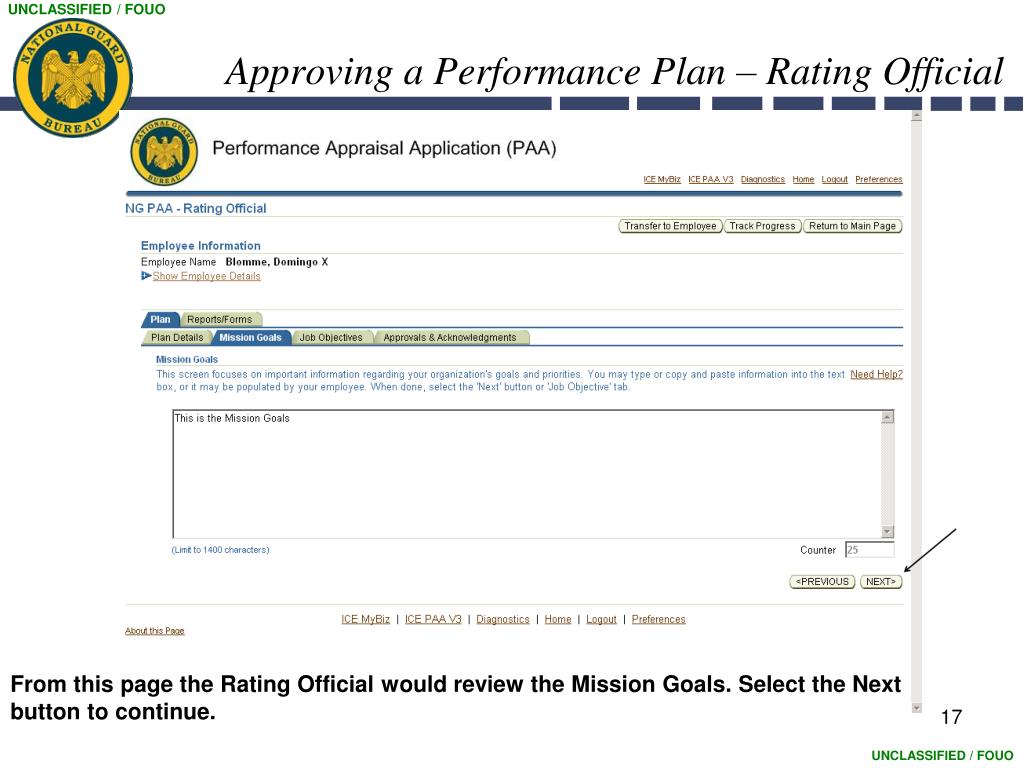
Task: Select employee name Blomme, Domingo X
Action: click(x=277, y=262)
